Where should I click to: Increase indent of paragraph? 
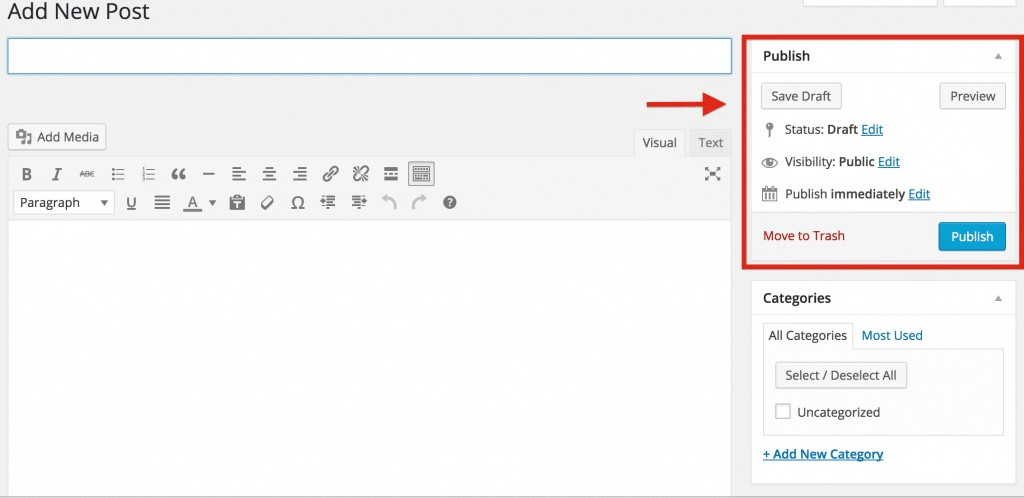coord(359,203)
